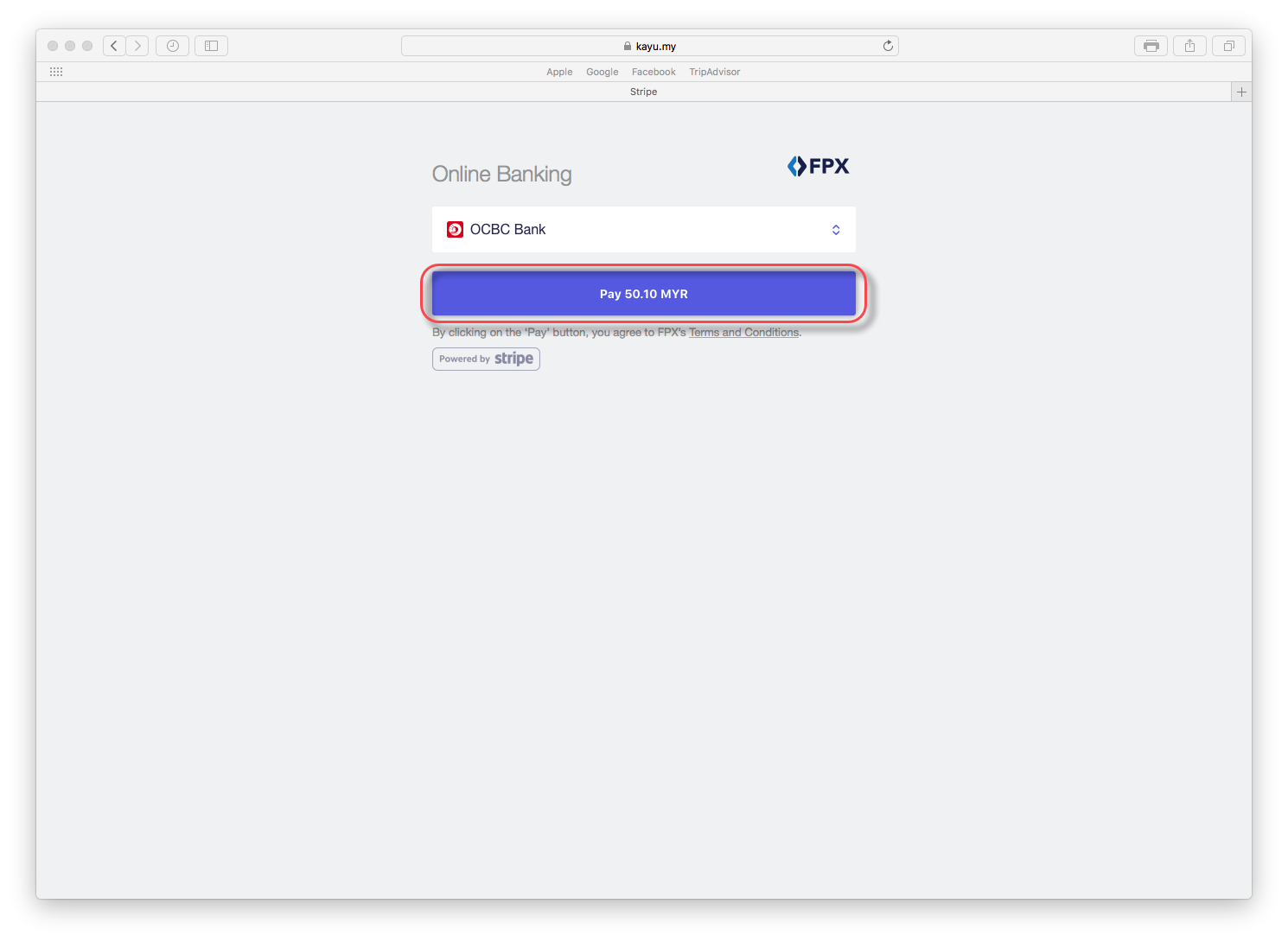This screenshot has height=942, width=1288.
Task: Open FPX Terms and Conditions link
Action: [743, 332]
